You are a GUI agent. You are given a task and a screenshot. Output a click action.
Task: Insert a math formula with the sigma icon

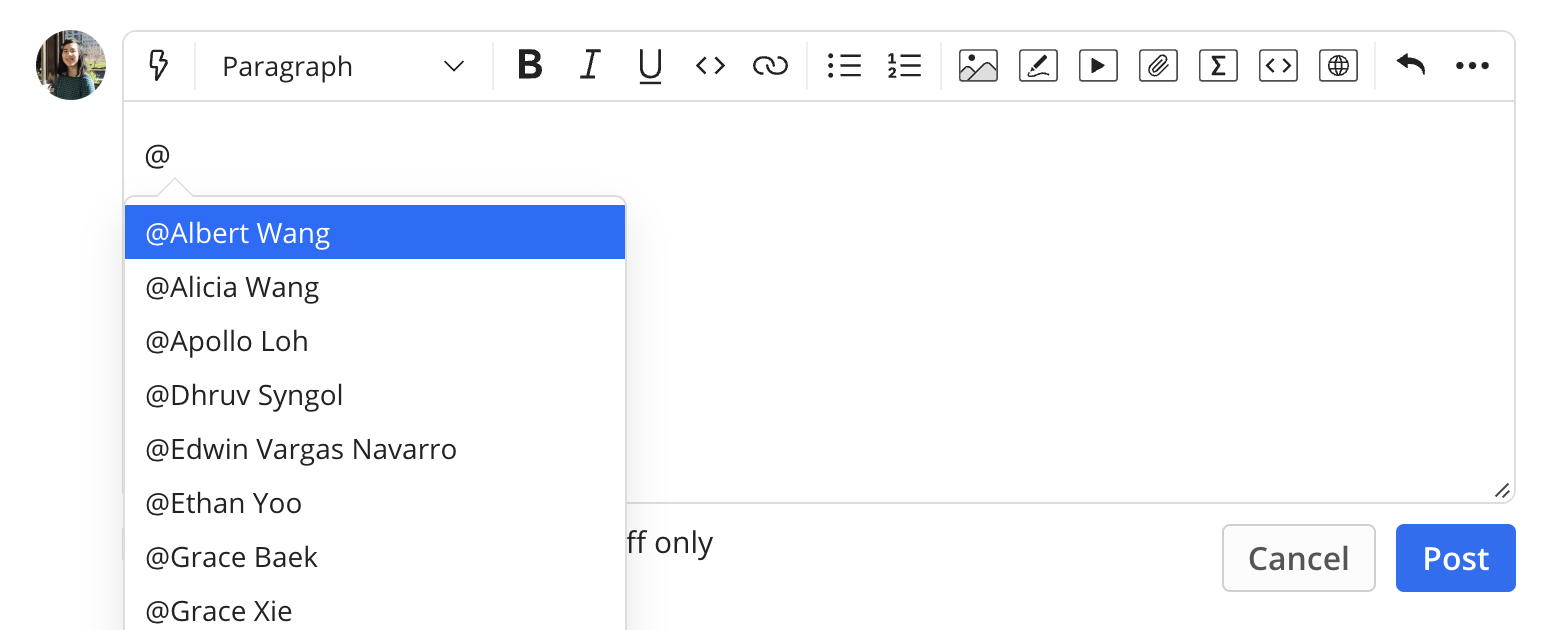coord(1218,66)
